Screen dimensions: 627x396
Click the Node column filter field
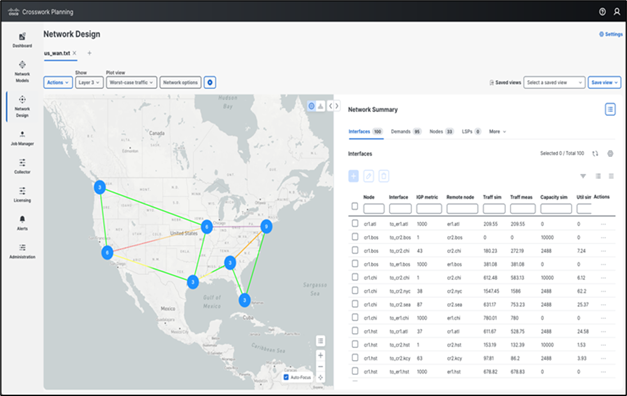tap(374, 208)
